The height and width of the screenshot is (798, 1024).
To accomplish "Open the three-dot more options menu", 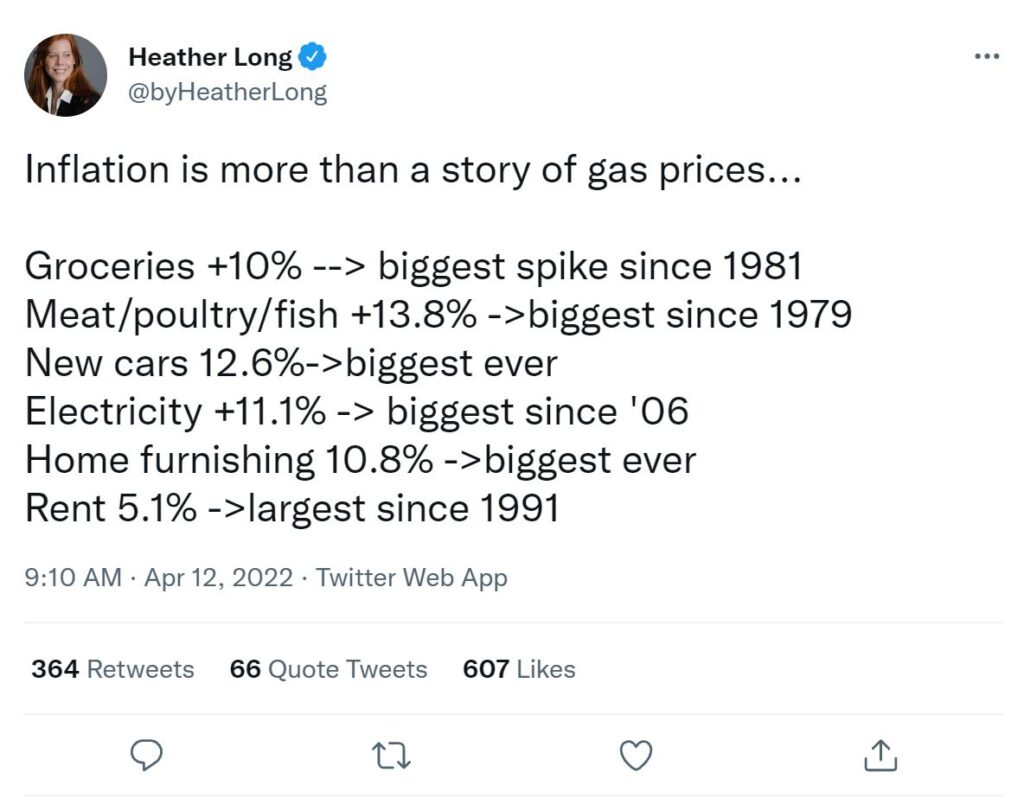I will 986,58.
